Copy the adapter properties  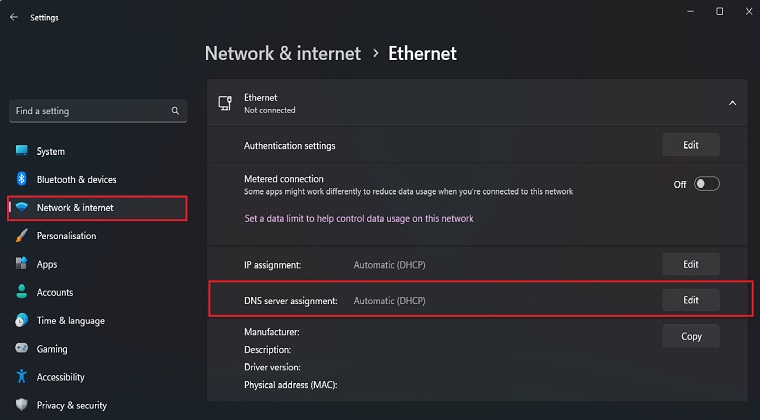[690, 336]
